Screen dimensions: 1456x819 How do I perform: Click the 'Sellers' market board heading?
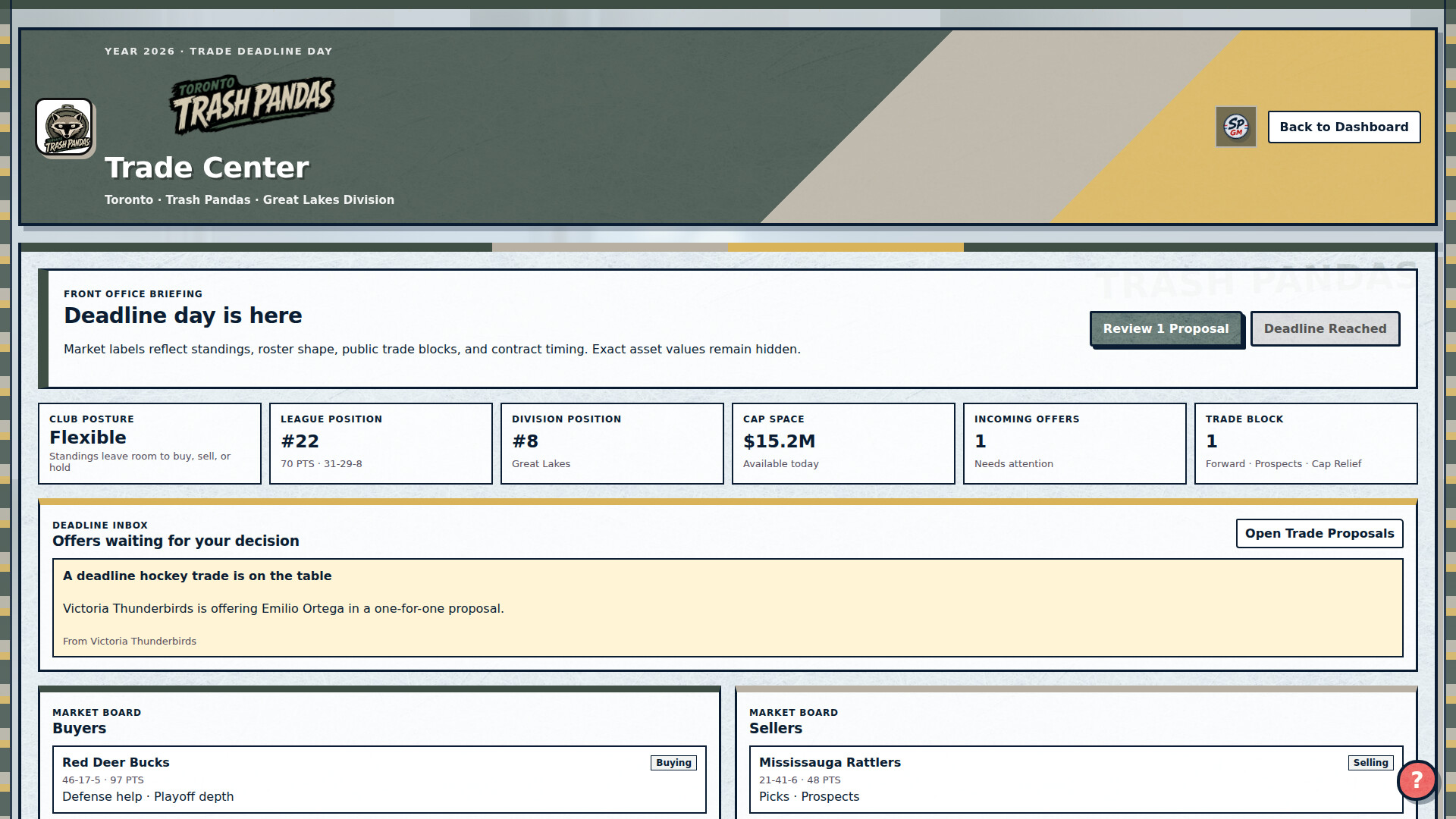click(x=776, y=729)
